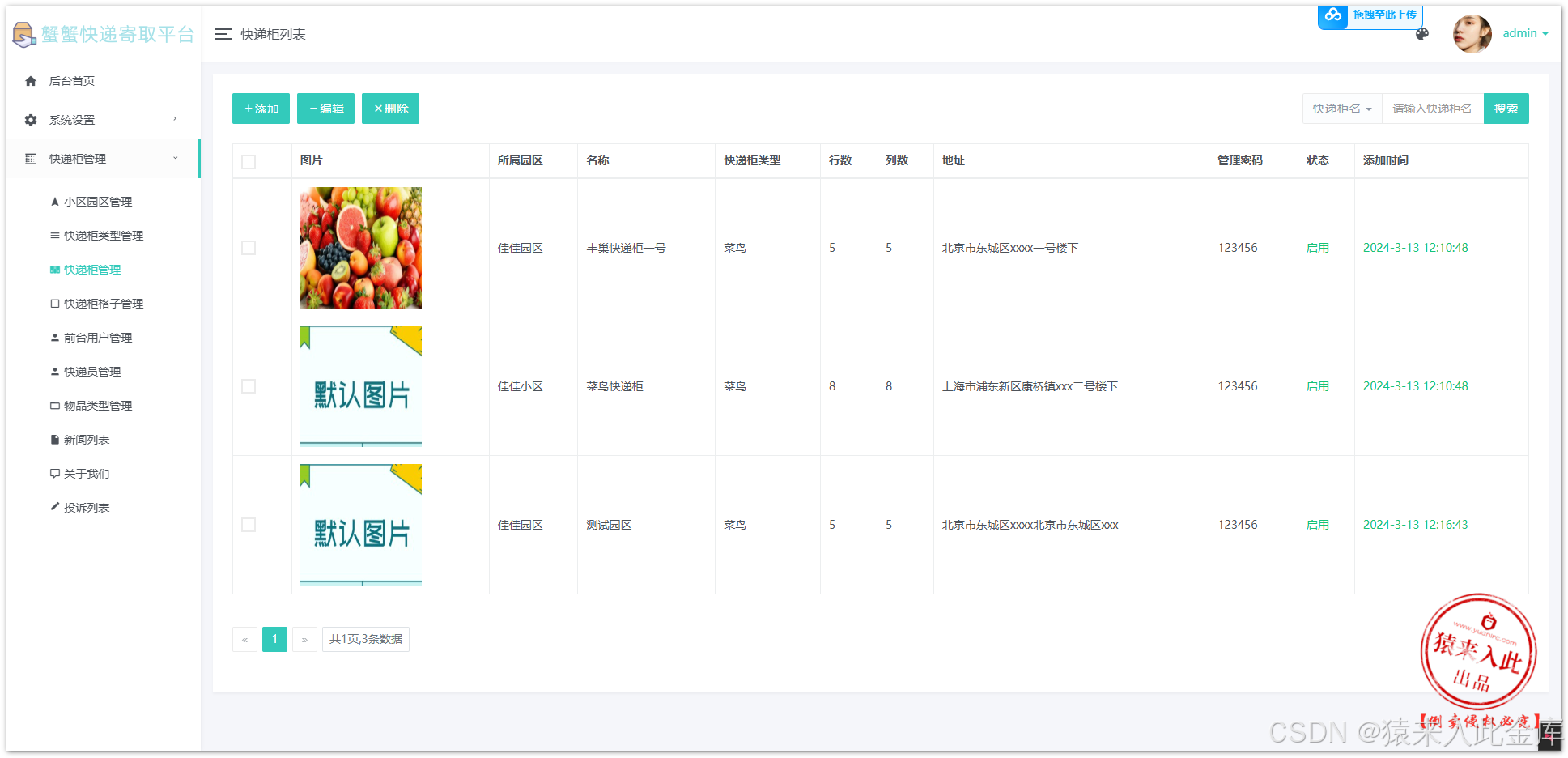Open 新闻列表 page

[x=87, y=440]
